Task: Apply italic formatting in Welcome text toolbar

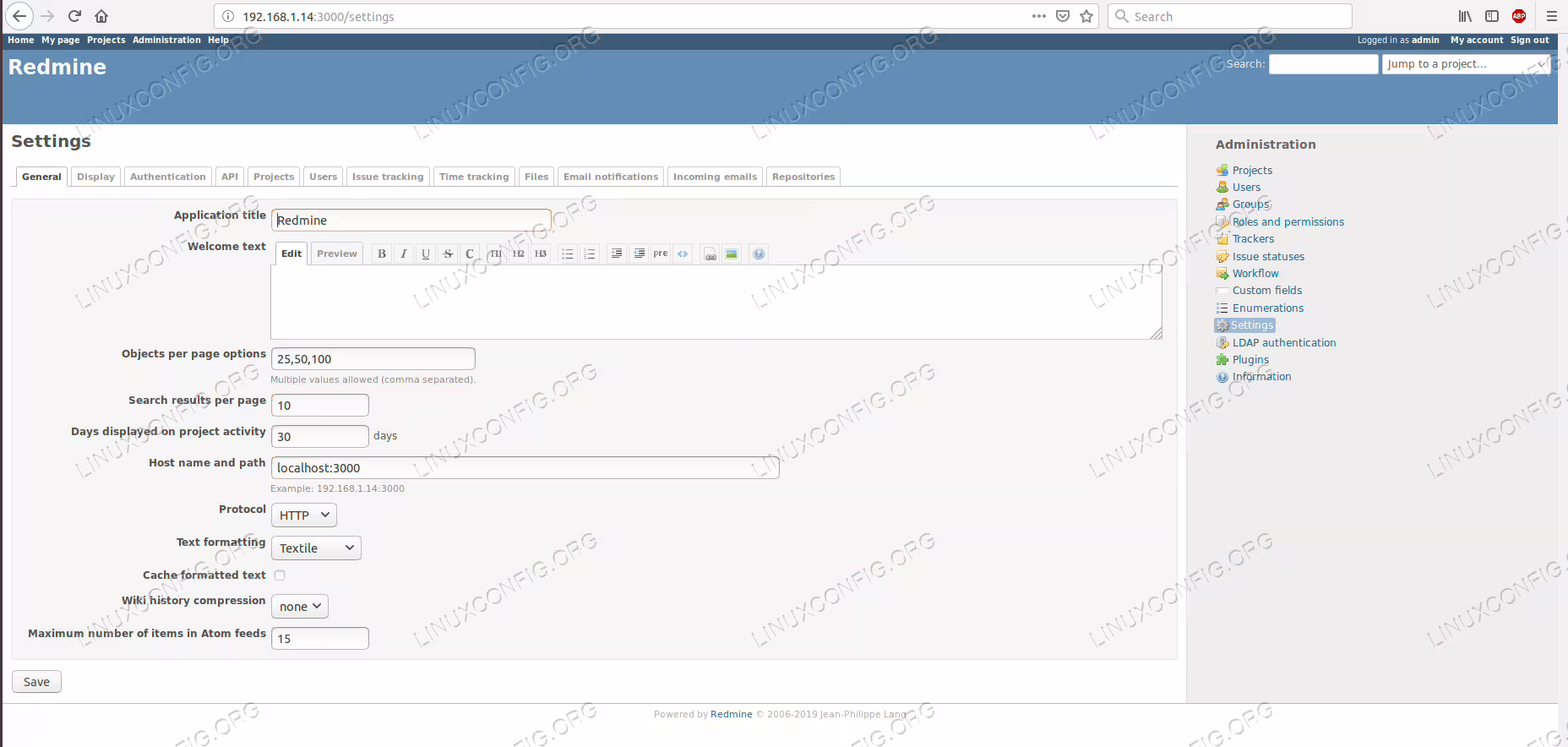Action: click(x=404, y=254)
